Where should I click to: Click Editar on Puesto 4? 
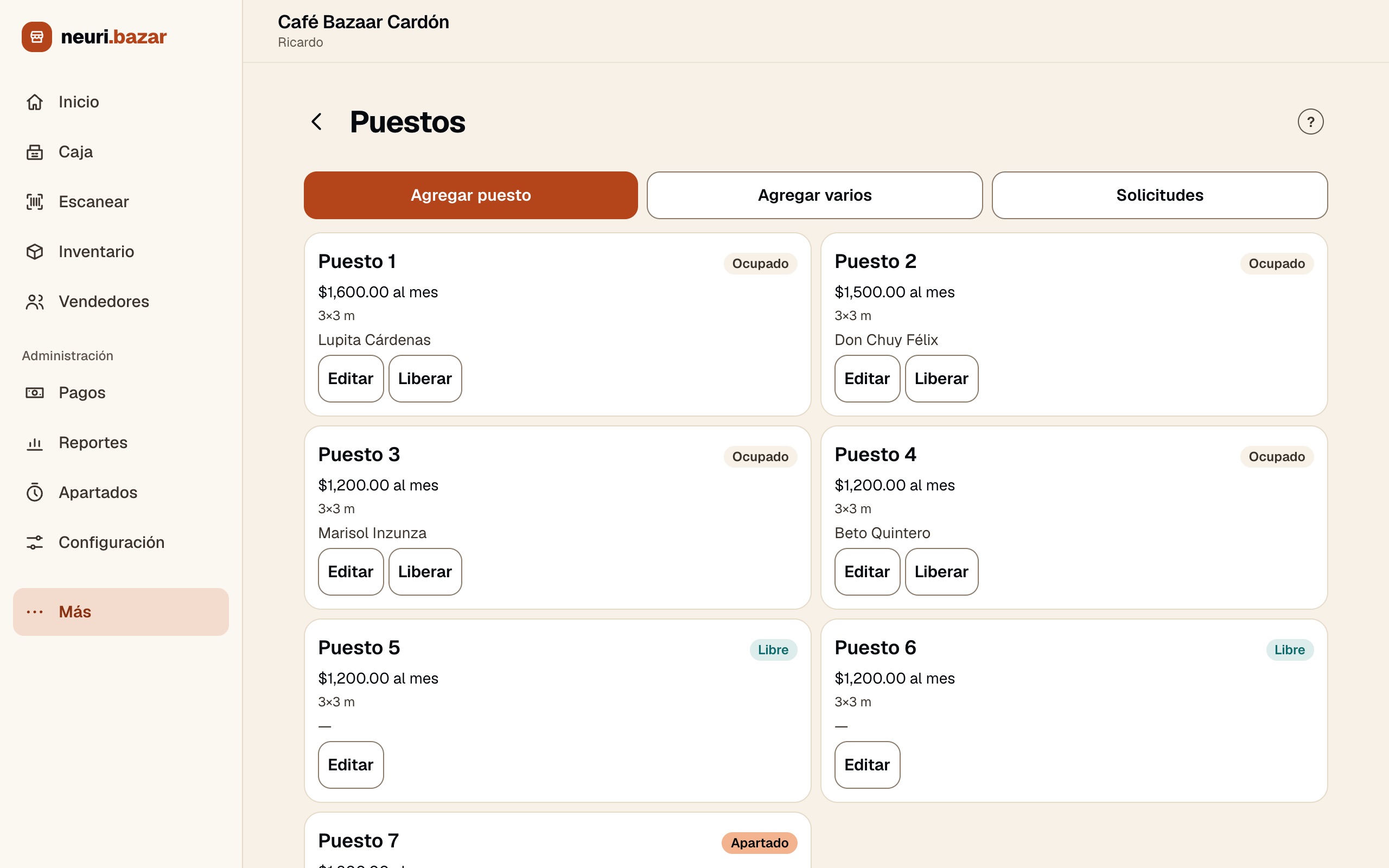tap(867, 572)
